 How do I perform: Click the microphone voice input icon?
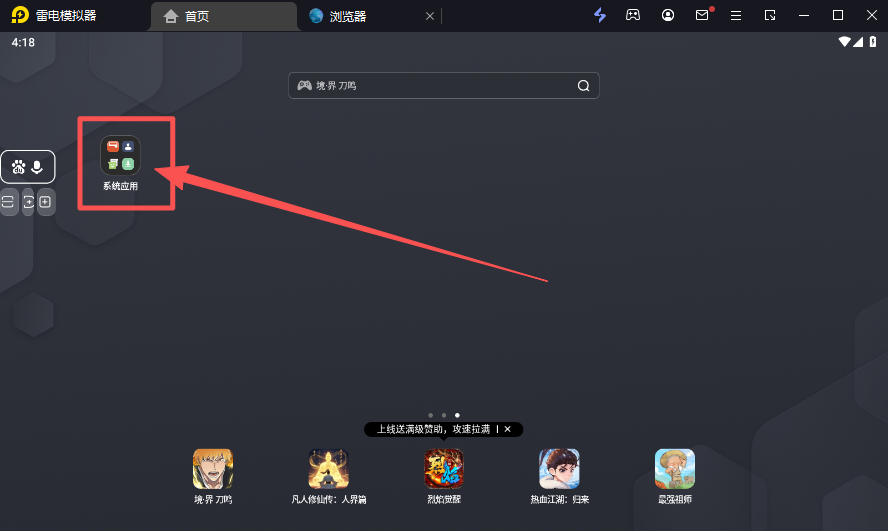pyautogui.click(x=37, y=167)
